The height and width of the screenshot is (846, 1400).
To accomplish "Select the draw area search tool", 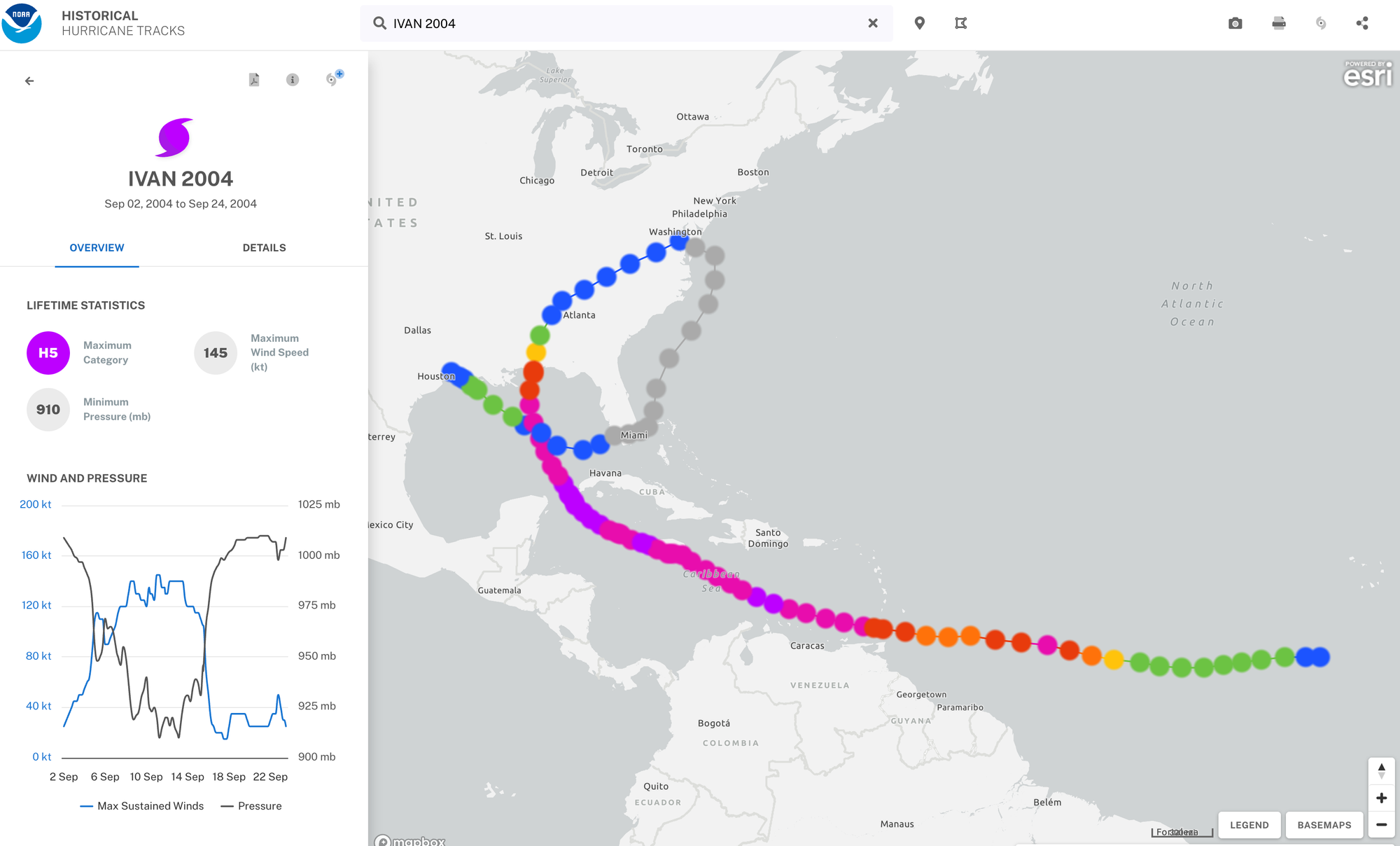I will (x=961, y=23).
